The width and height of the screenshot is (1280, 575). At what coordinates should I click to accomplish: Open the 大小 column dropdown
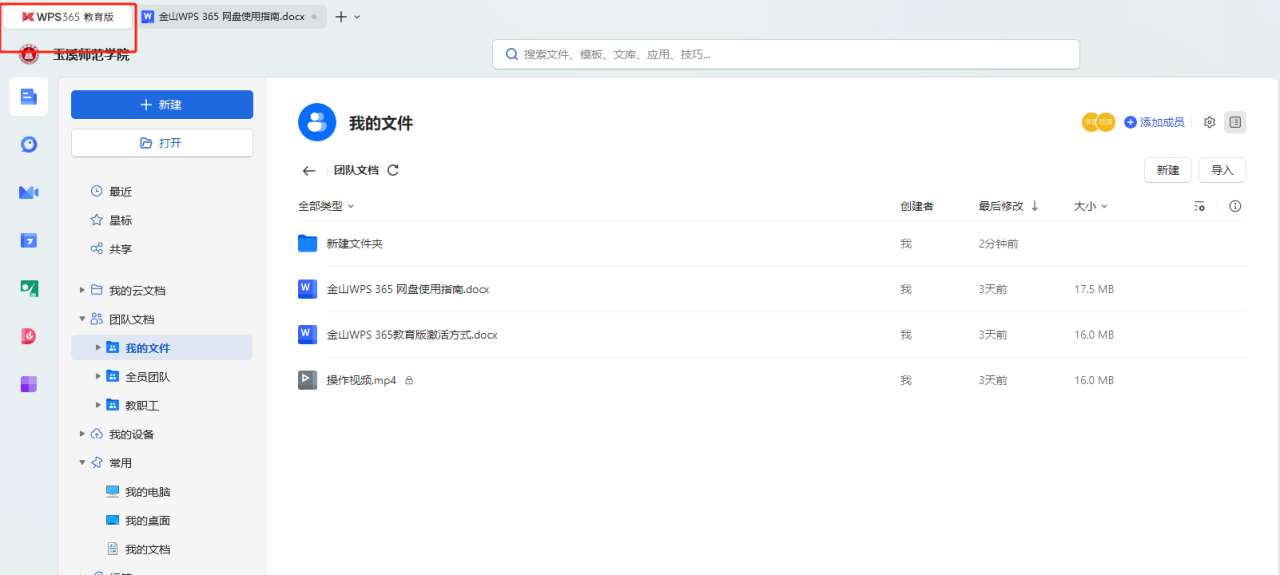pos(1090,206)
